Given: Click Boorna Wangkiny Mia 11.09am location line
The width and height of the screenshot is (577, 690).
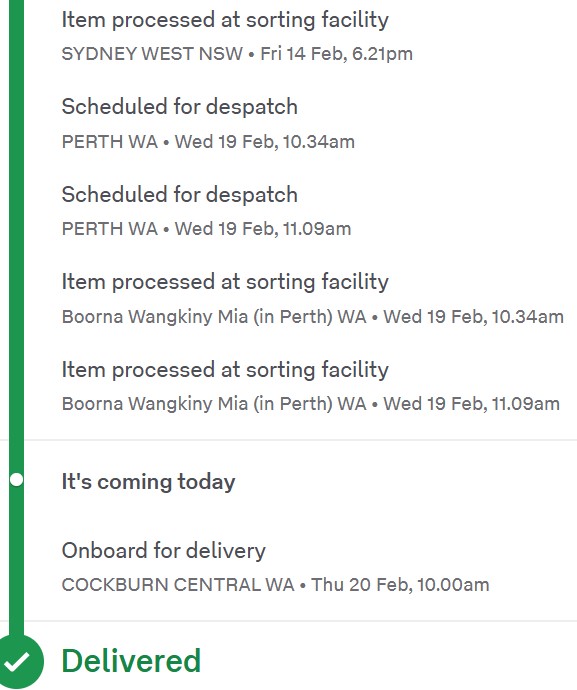Looking at the screenshot, I should click(311, 404).
